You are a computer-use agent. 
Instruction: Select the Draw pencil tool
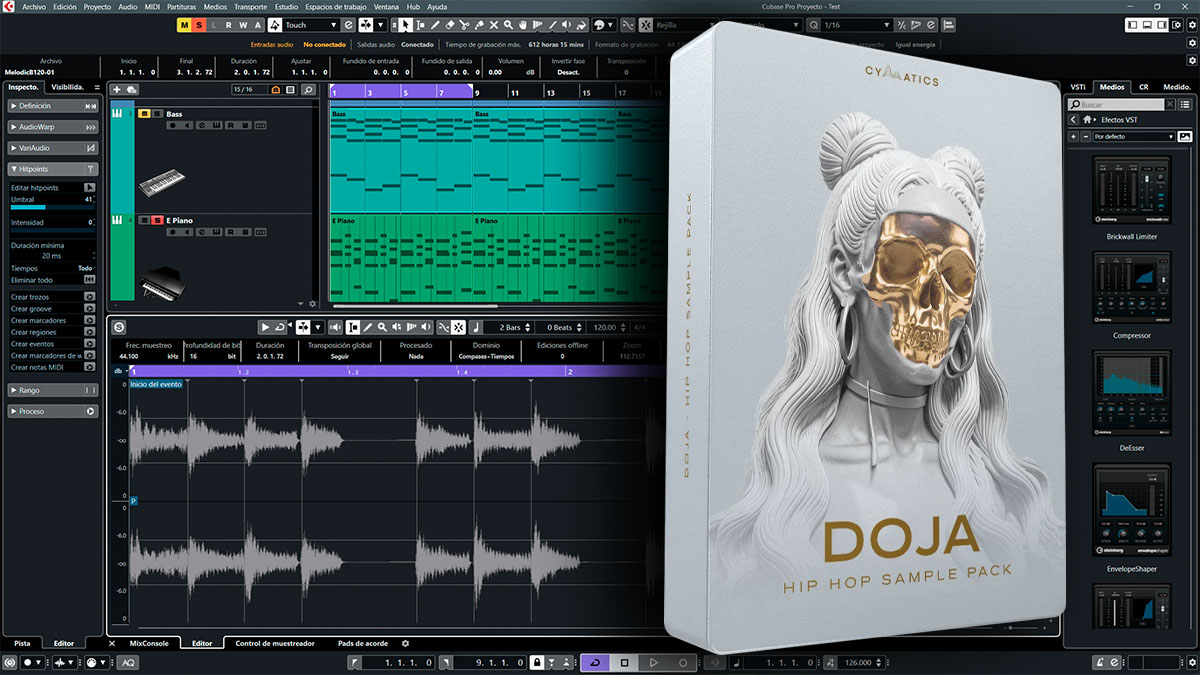[x=435, y=24]
